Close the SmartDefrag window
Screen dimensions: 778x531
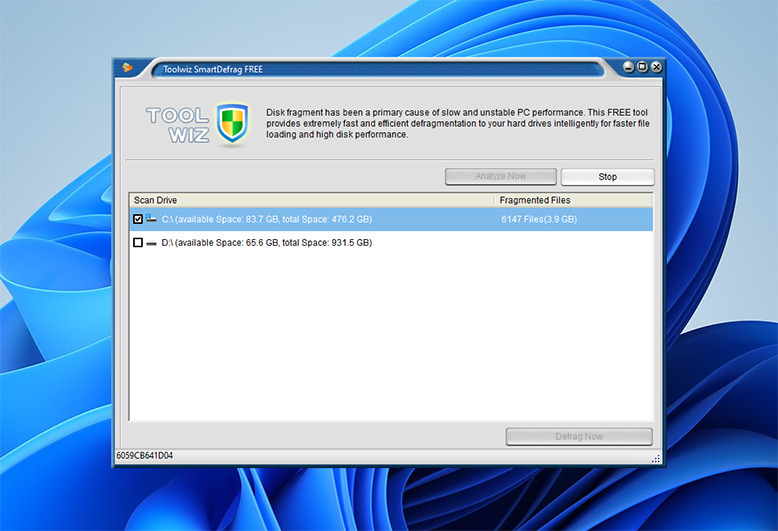(x=656, y=67)
